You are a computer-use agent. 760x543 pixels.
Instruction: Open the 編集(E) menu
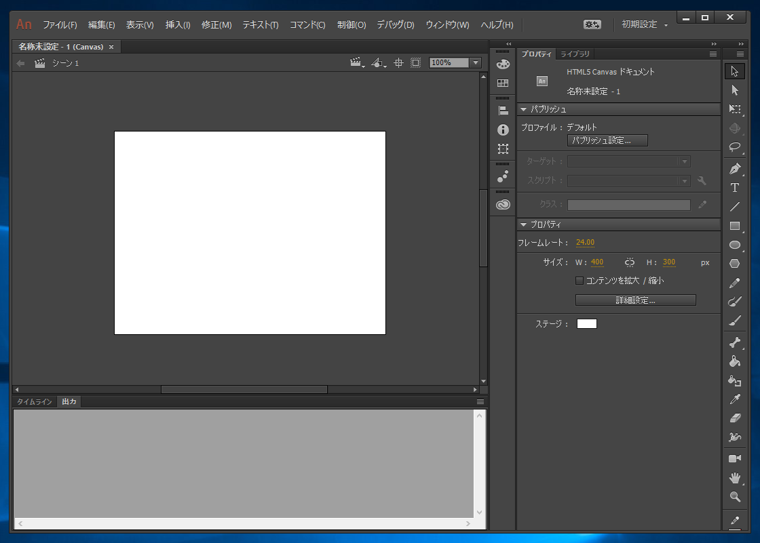(x=102, y=25)
